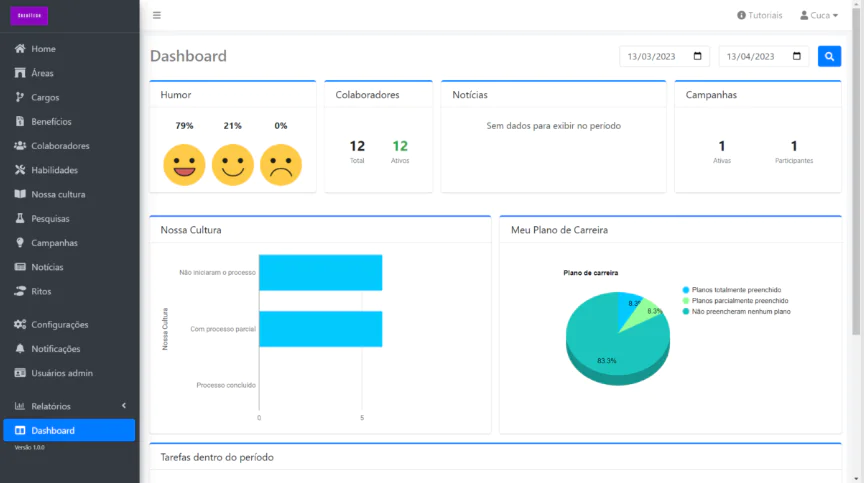The width and height of the screenshot is (864, 483).
Task: Select Nossa cultura from sidebar menu
Action: pos(58,194)
